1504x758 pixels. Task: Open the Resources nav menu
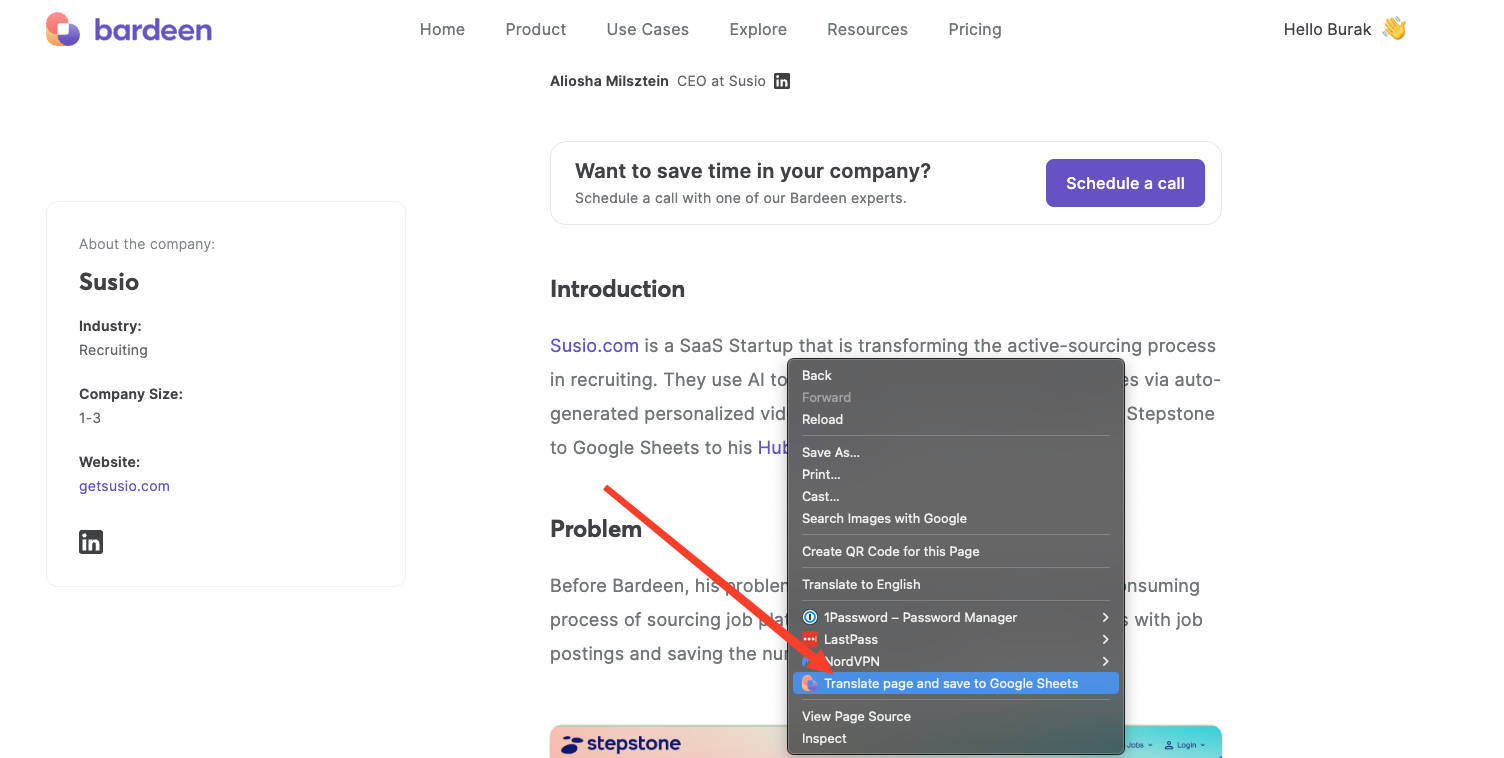868,29
